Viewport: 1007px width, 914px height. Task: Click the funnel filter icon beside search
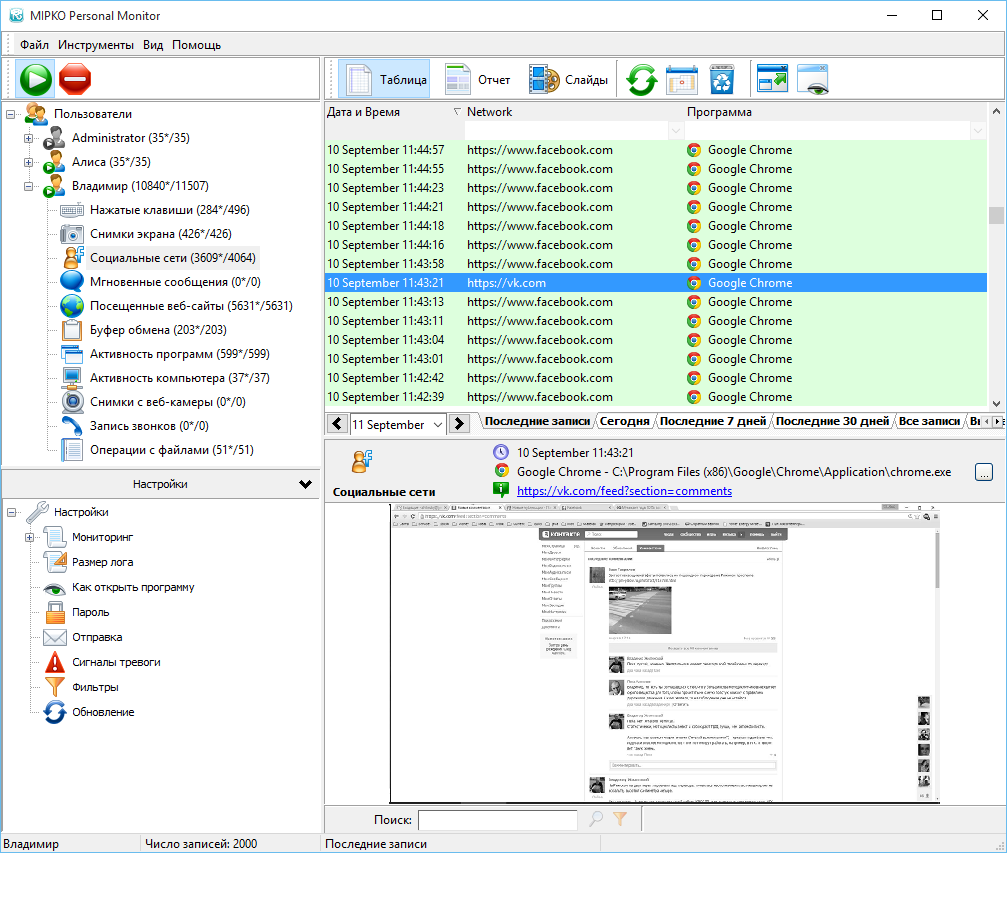tap(620, 819)
